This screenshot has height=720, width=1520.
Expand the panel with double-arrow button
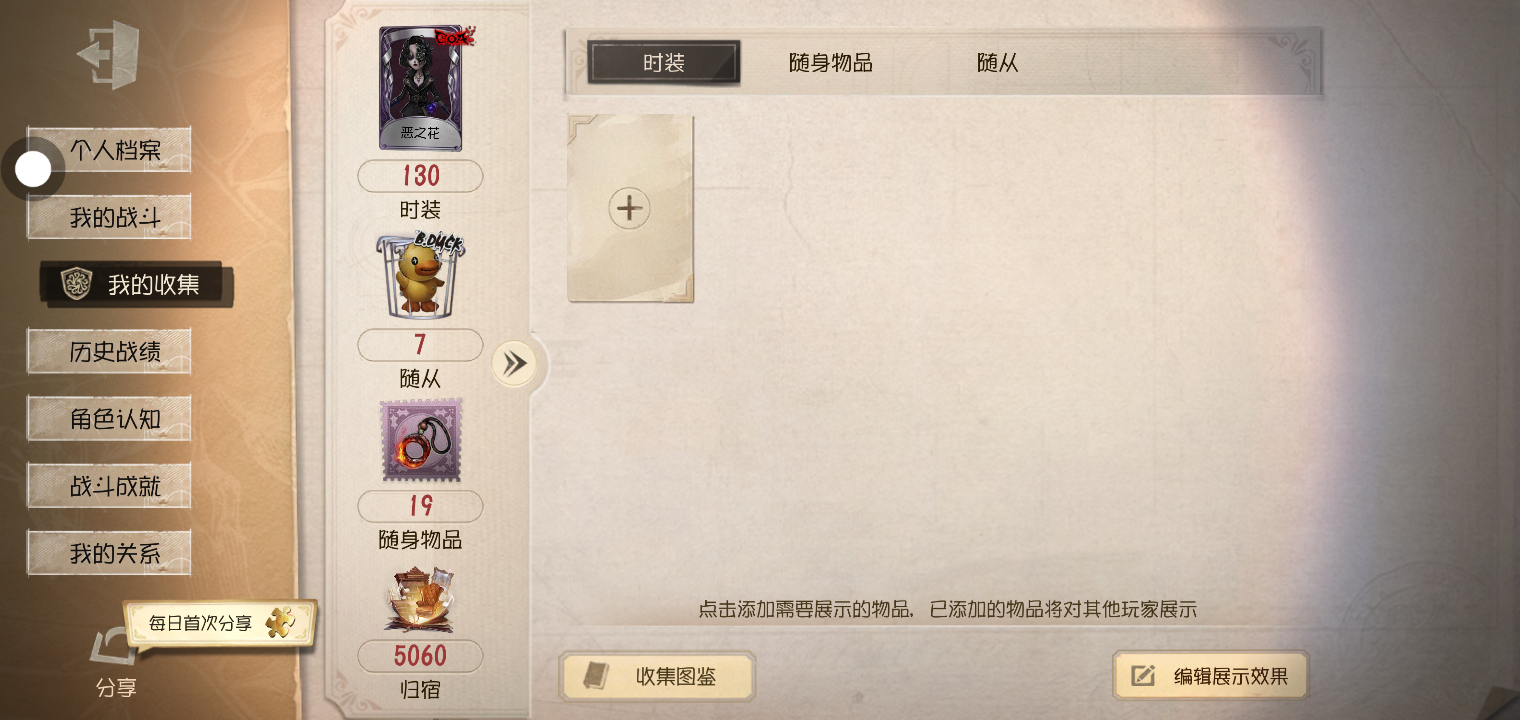515,364
